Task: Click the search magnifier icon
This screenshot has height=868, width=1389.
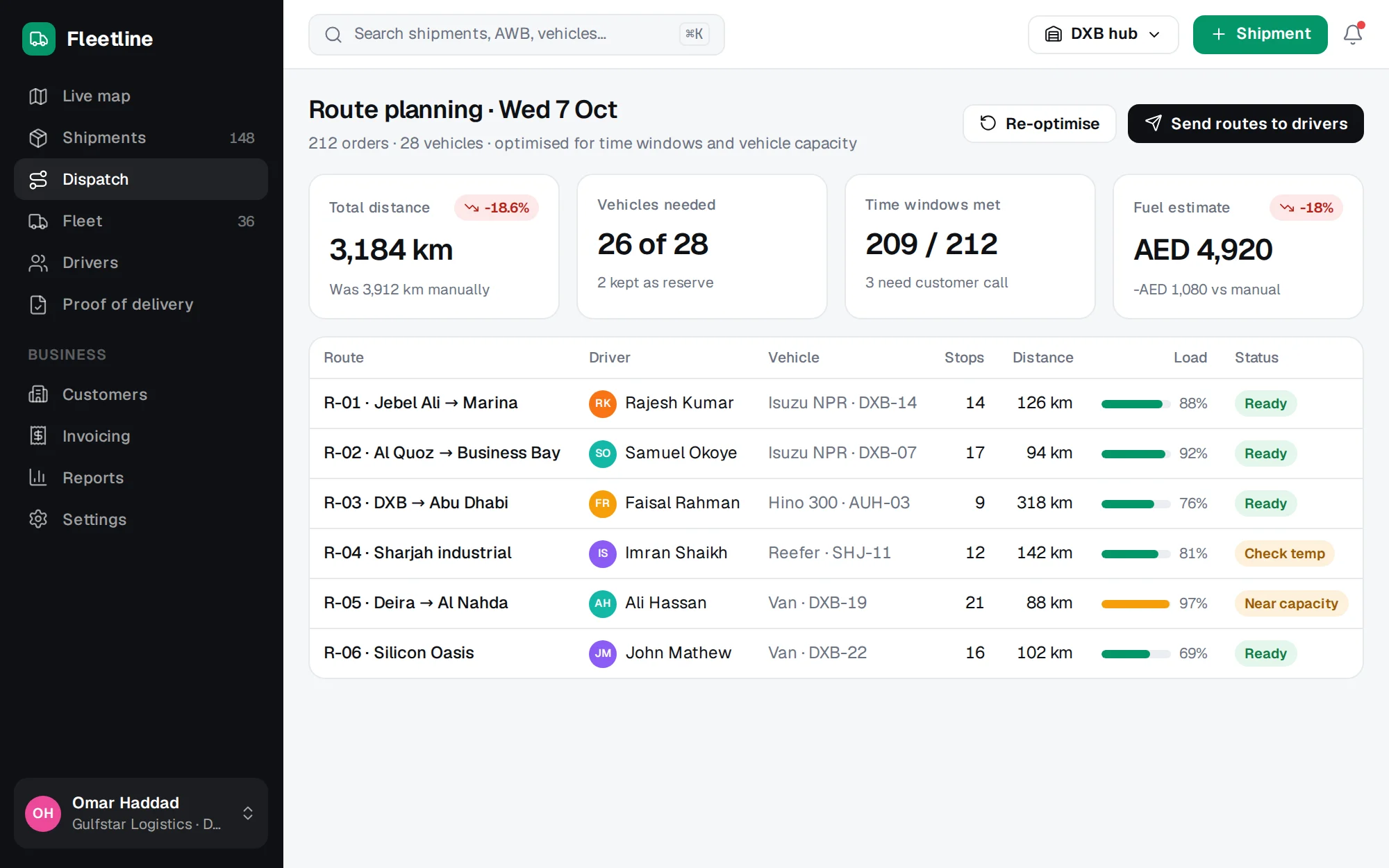Action: click(x=333, y=35)
